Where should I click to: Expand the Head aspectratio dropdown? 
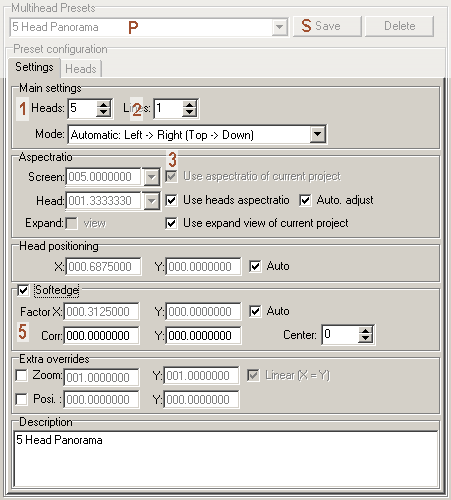[x=151, y=201]
